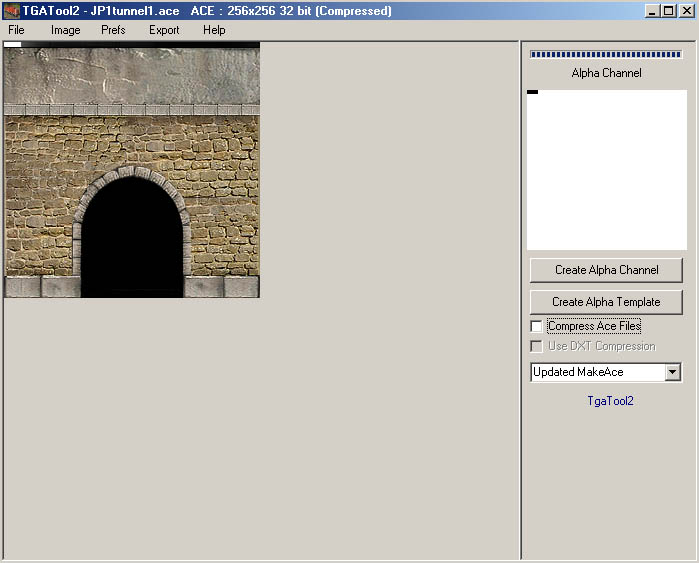Screen dimensions: 699x563
Task: Minimize the TGATool2 window
Action: click(x=652, y=11)
